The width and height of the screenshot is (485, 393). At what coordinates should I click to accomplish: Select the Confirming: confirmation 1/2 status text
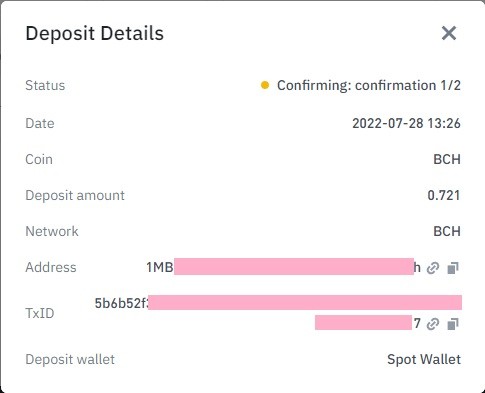[369, 86]
